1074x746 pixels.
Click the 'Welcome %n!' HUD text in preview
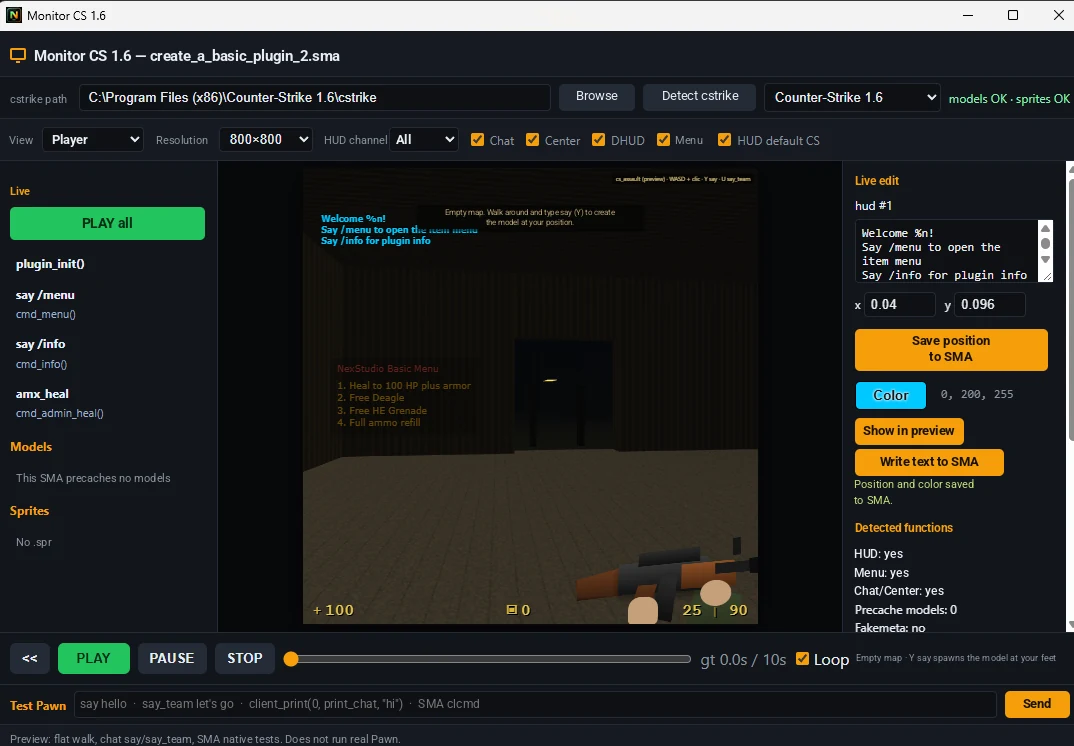pyautogui.click(x=353, y=219)
